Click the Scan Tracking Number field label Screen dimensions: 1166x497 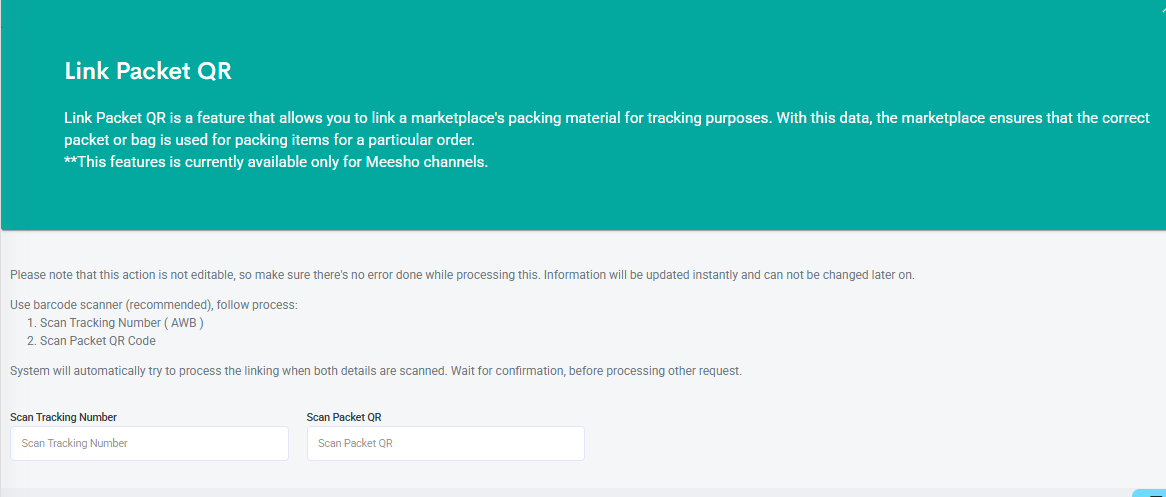point(63,417)
